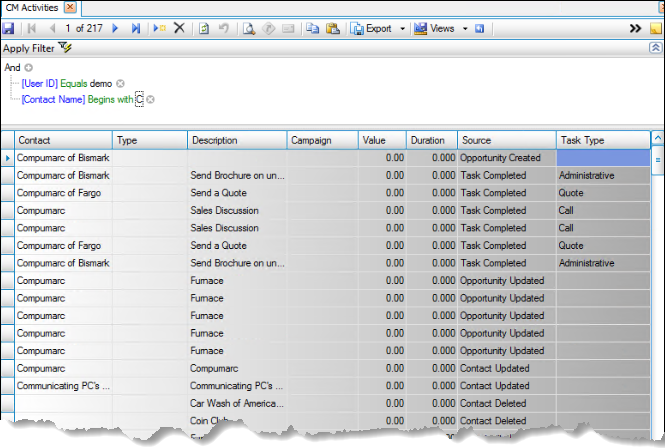Click the grayed diamond arrow icon
Image resolution: width=665 pixels, height=448 pixels.
click(268, 28)
